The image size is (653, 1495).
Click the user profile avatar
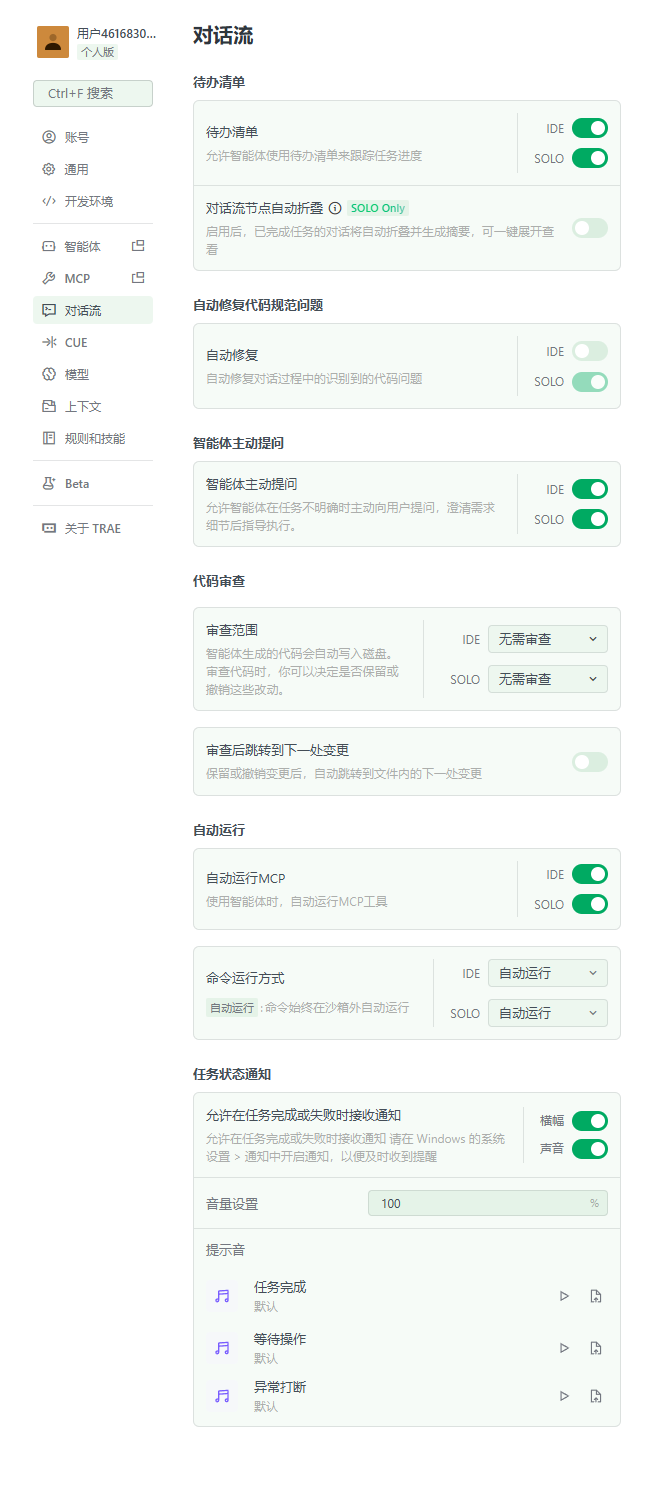click(53, 42)
